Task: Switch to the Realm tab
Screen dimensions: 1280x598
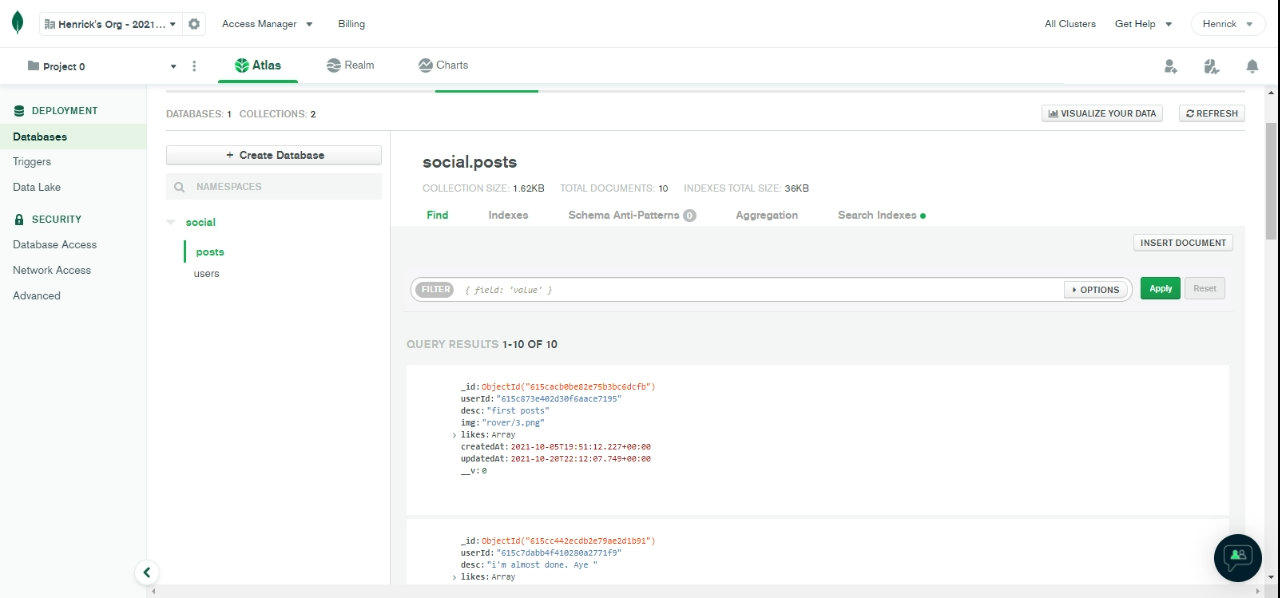Action: tap(350, 65)
